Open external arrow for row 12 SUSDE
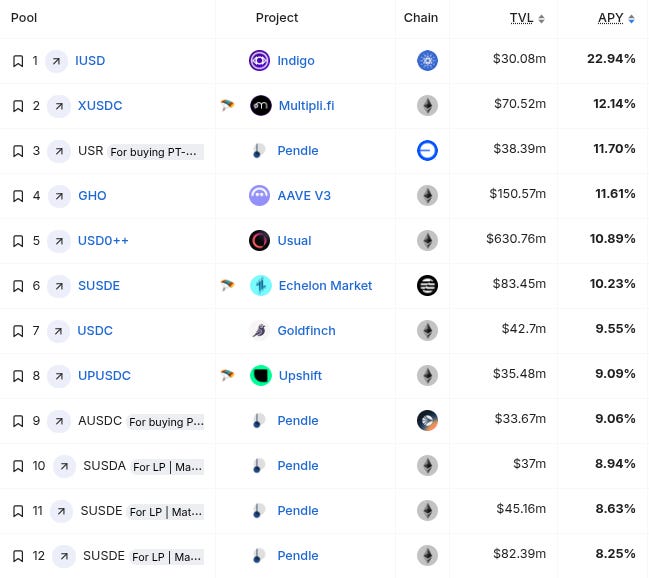649x578 pixels. coord(64,556)
